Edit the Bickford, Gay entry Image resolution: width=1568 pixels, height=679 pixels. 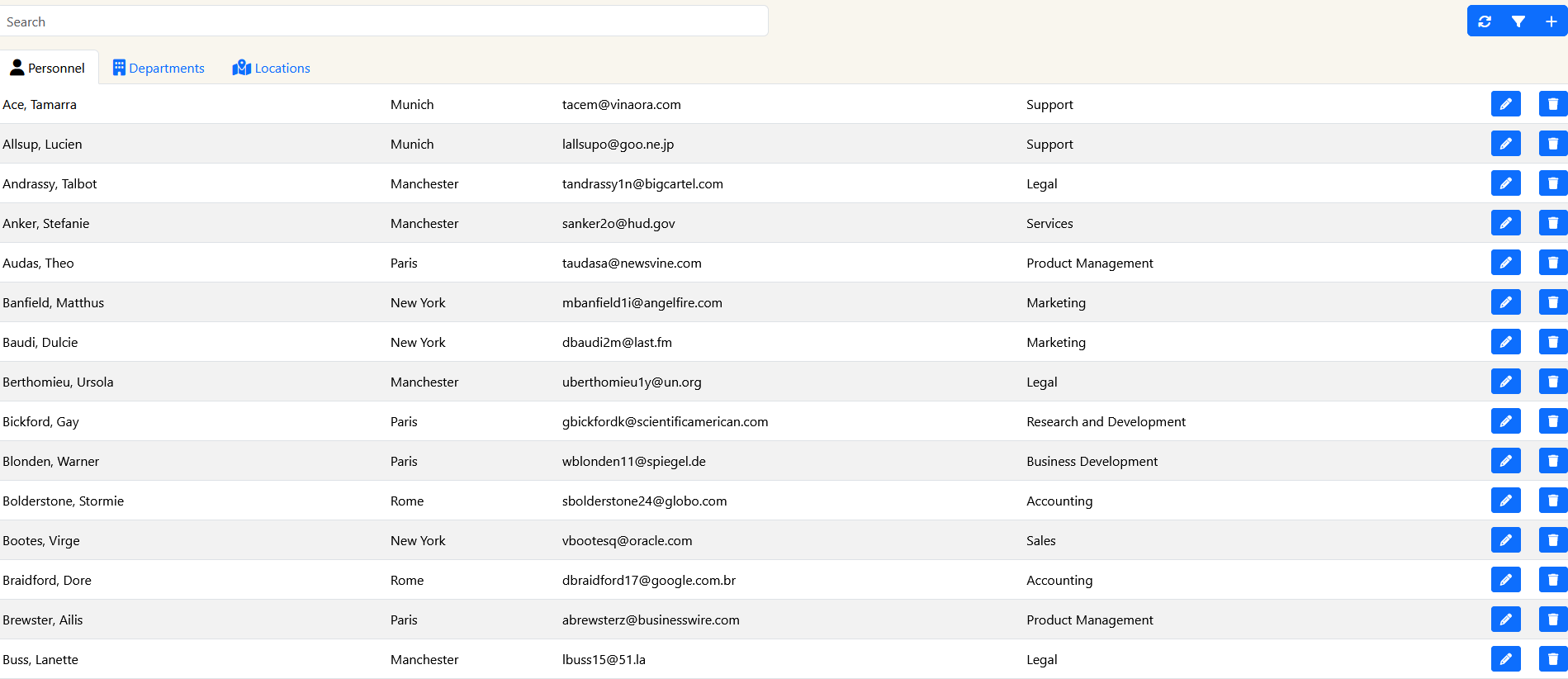pyautogui.click(x=1505, y=421)
